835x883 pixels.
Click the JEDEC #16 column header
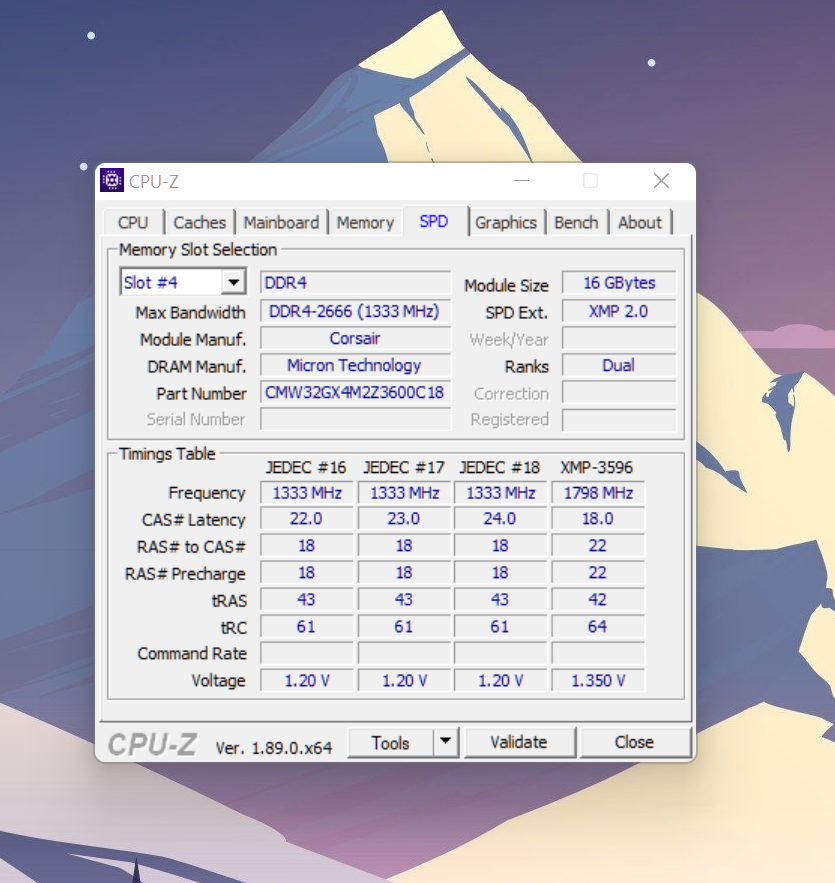306,467
